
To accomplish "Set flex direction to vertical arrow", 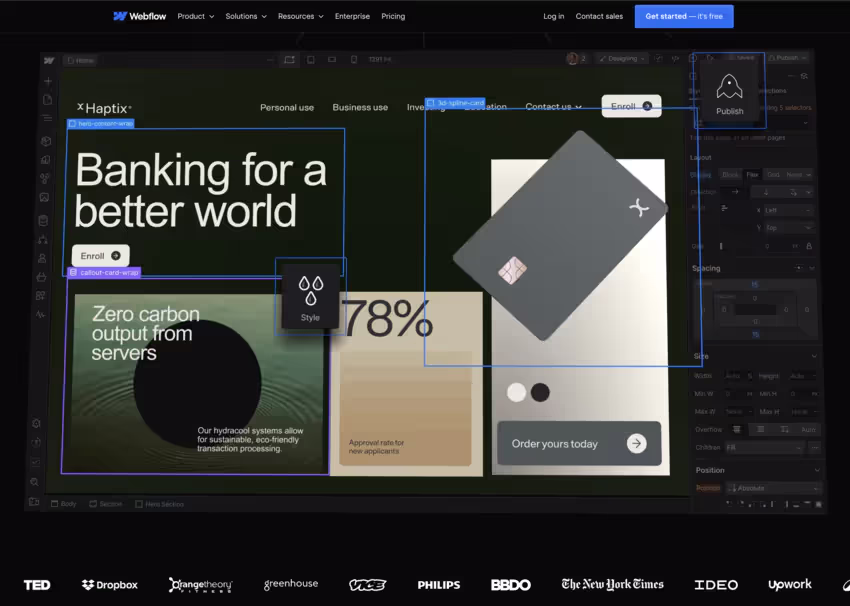I will click(x=766, y=192).
